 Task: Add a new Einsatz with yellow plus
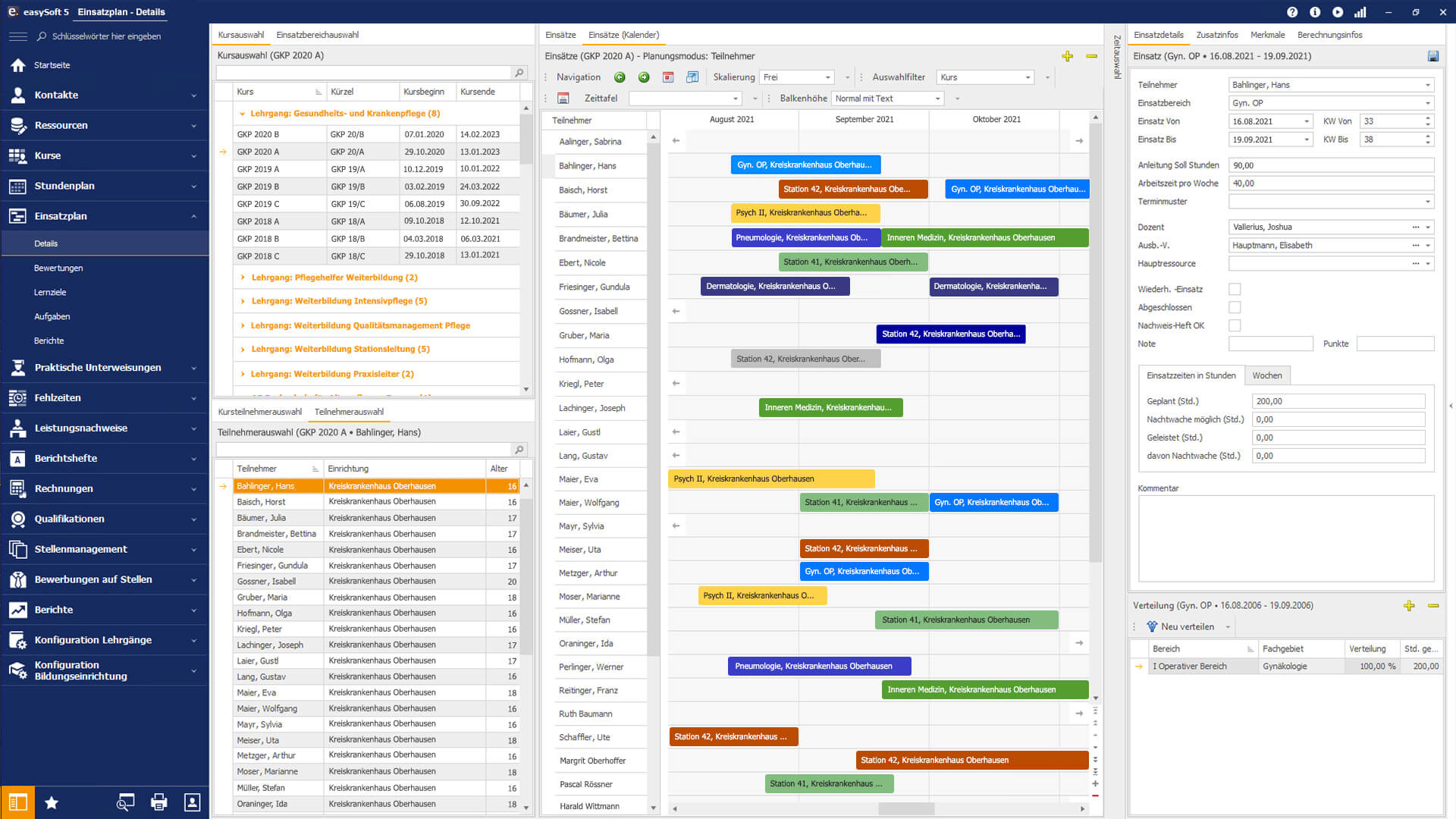[1067, 56]
